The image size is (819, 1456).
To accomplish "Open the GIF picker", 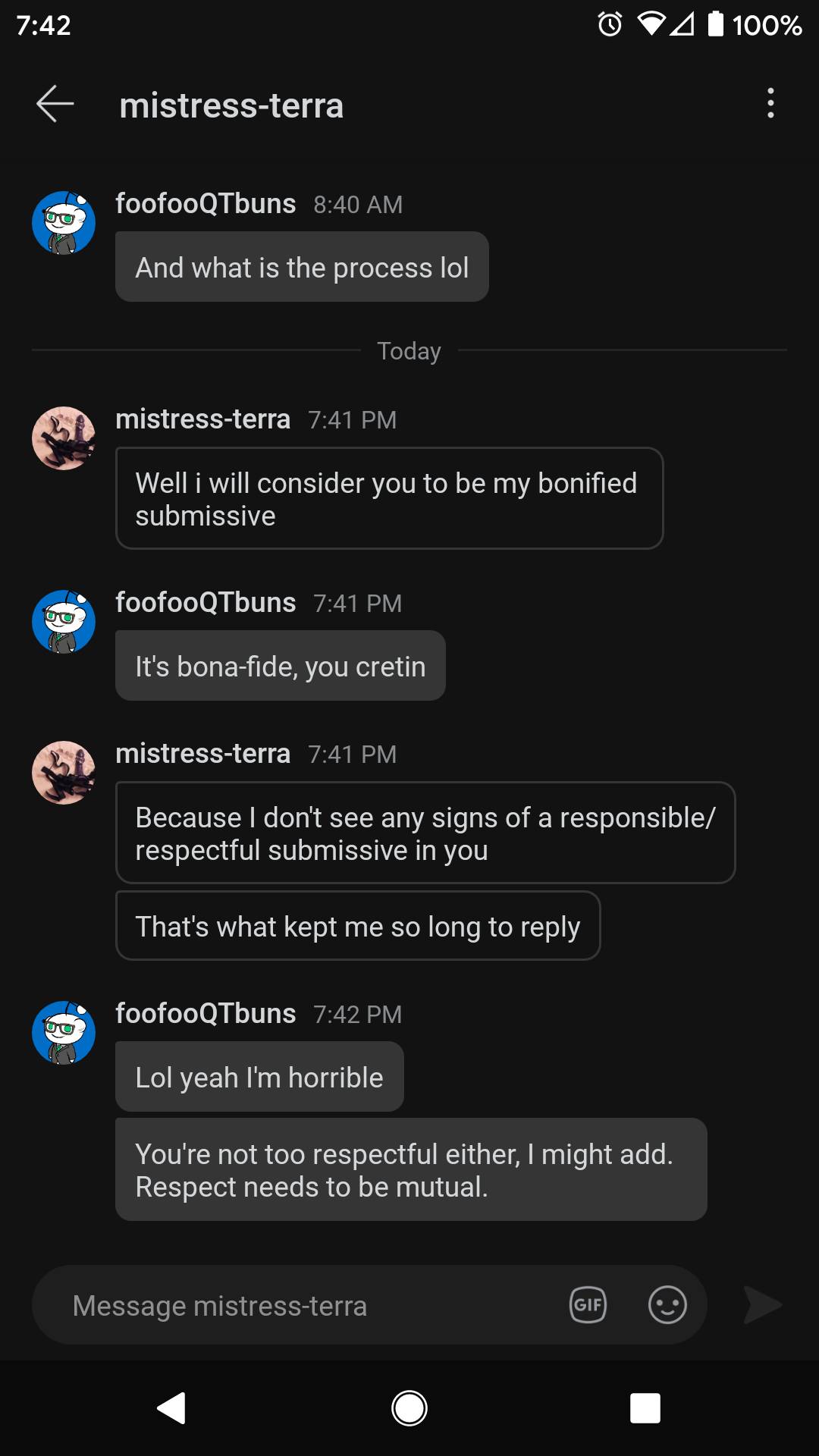I will [x=588, y=1304].
